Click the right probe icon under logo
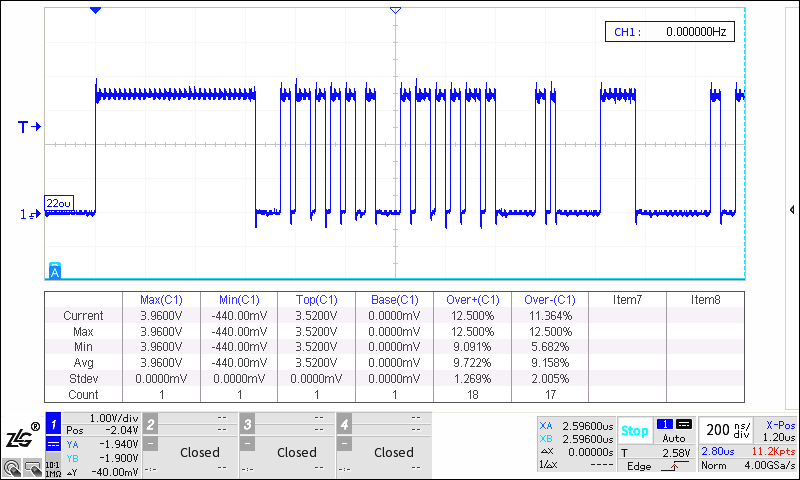 pos(32,466)
